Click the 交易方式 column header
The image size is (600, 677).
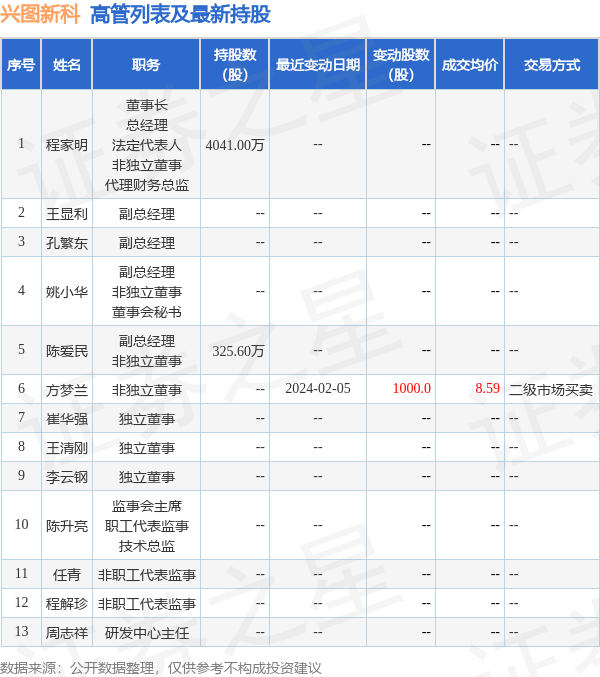552,65
